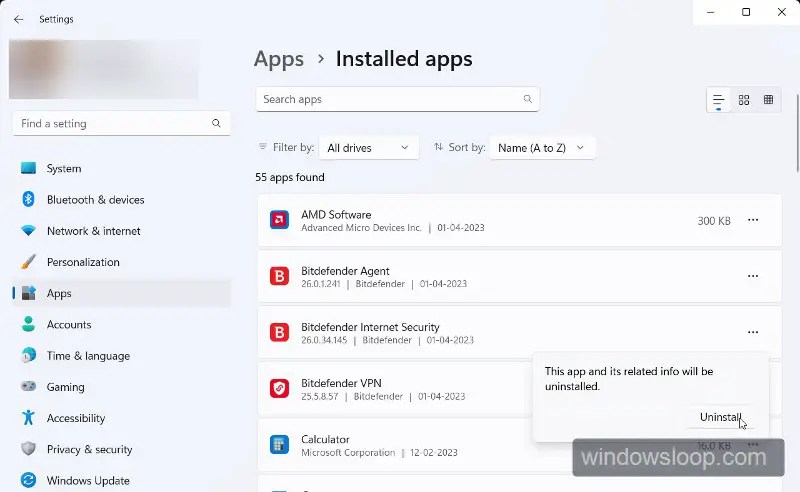Open the System settings category

coord(121,168)
